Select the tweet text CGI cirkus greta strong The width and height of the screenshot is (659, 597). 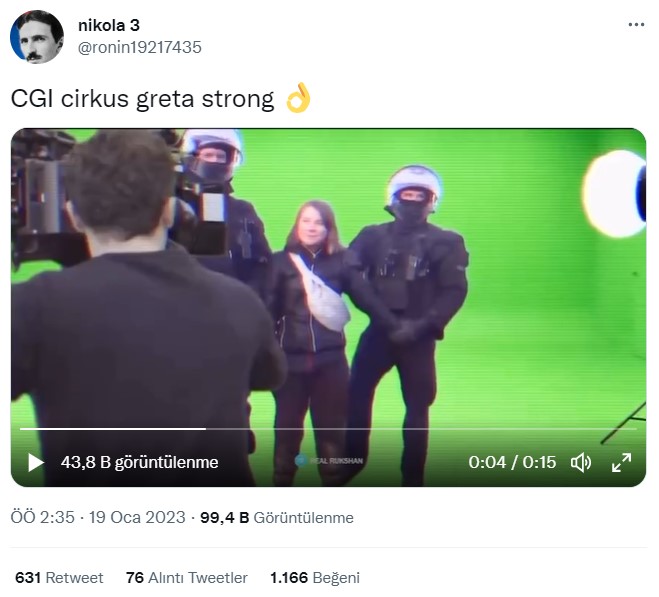pyautogui.click(x=142, y=99)
